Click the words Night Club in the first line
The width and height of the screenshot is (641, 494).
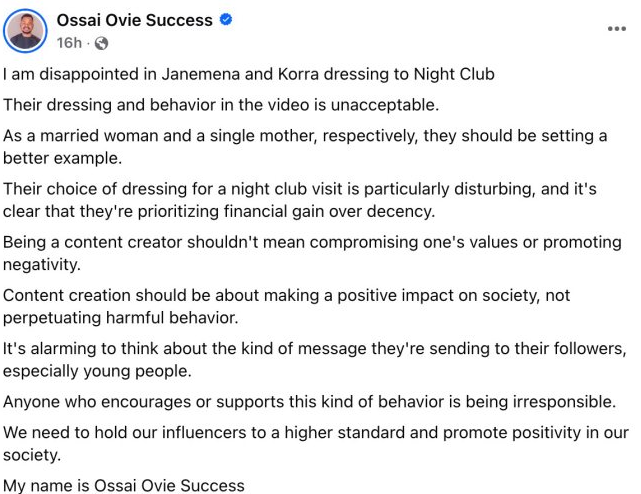click(452, 74)
